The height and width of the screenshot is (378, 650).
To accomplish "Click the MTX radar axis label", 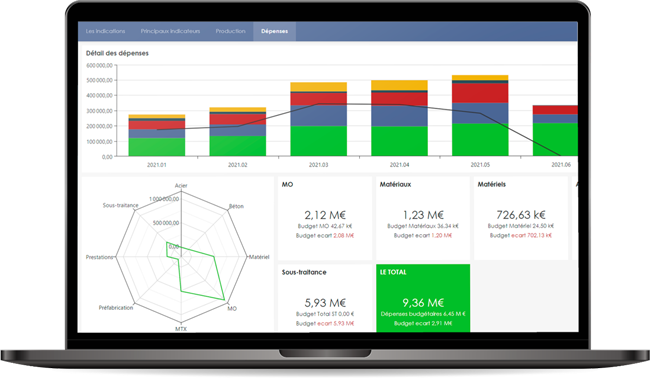I will (x=181, y=329).
